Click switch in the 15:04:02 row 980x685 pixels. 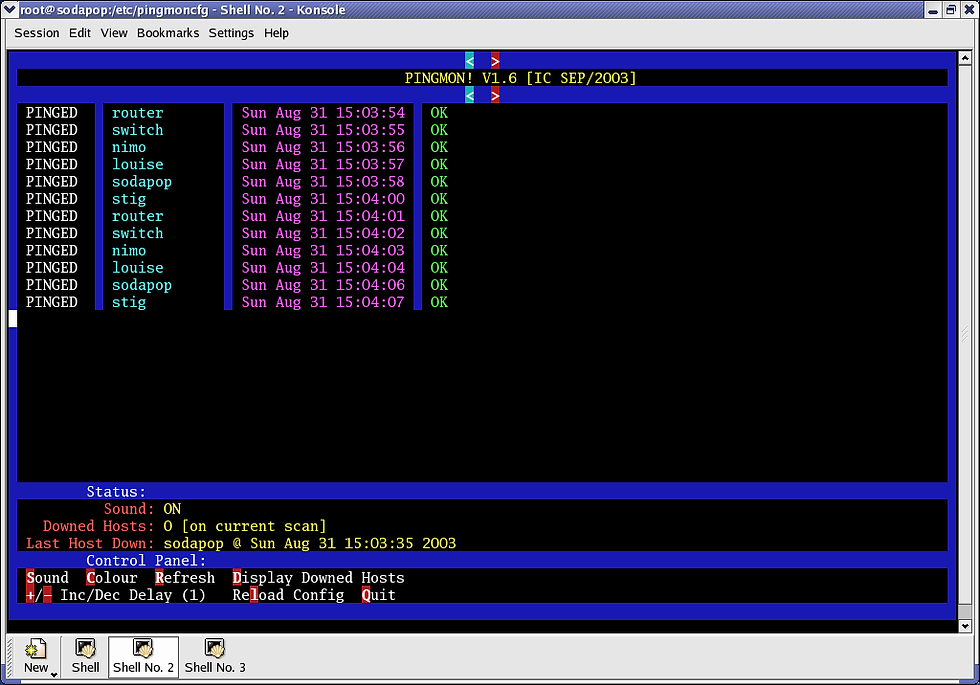(x=138, y=233)
